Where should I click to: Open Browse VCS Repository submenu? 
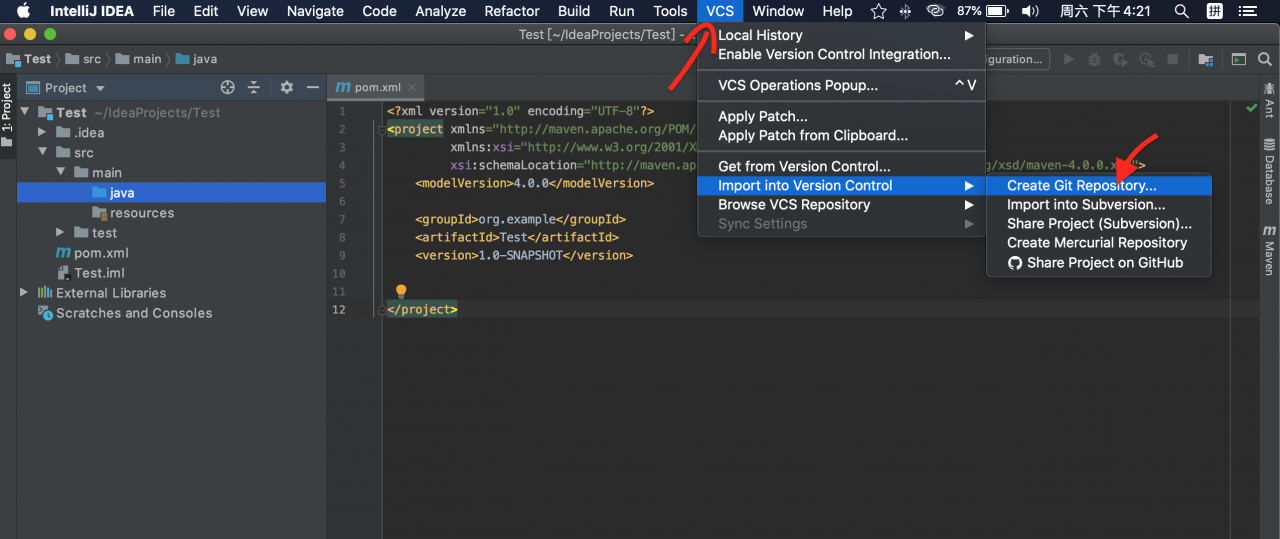click(x=841, y=204)
